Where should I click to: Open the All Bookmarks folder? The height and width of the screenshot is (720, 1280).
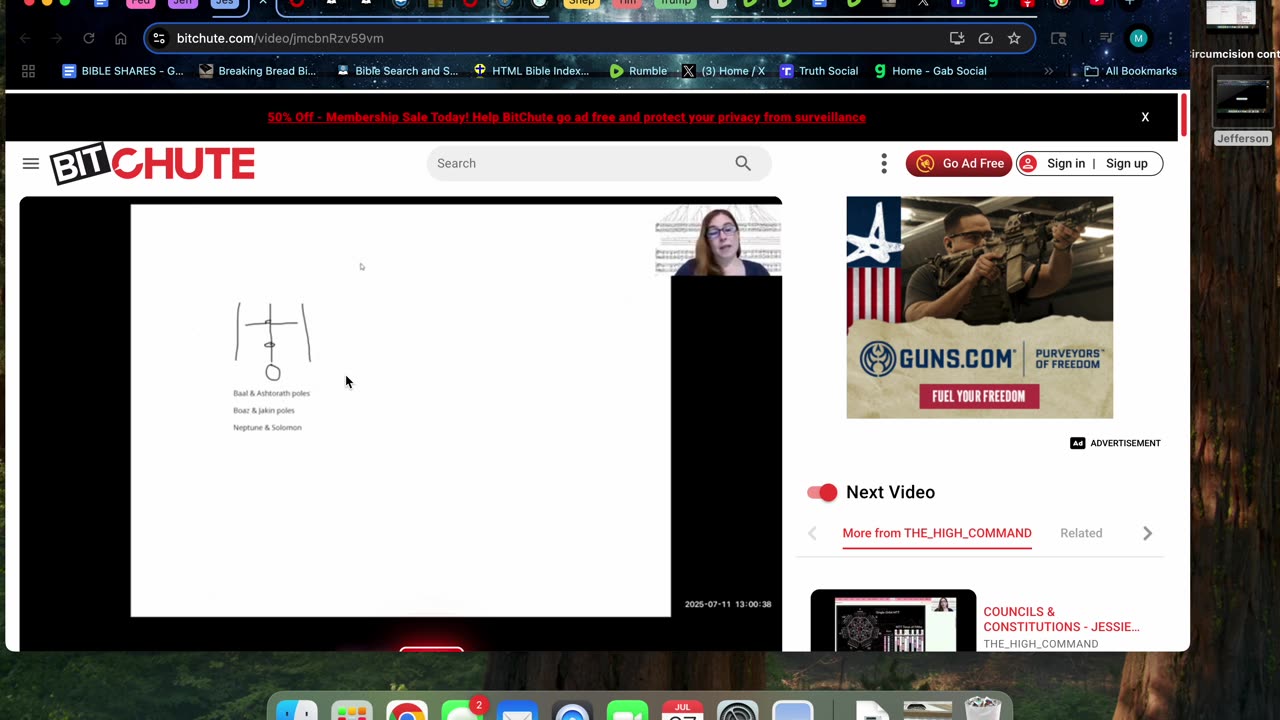pos(1131,71)
